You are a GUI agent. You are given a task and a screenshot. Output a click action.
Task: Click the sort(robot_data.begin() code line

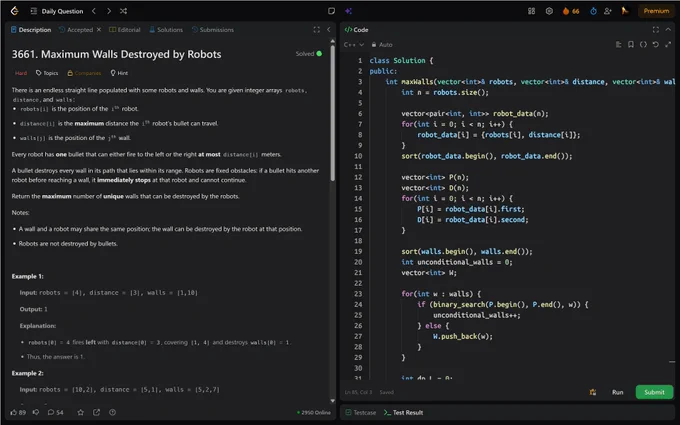click(487, 156)
